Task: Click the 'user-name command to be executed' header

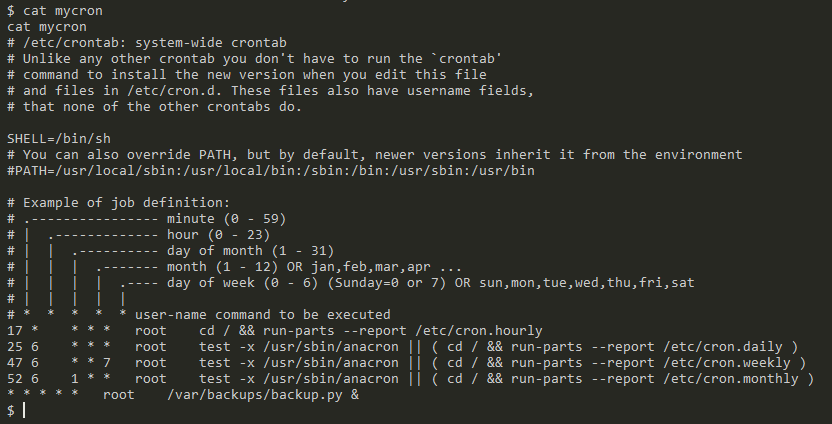Action: click(263, 315)
